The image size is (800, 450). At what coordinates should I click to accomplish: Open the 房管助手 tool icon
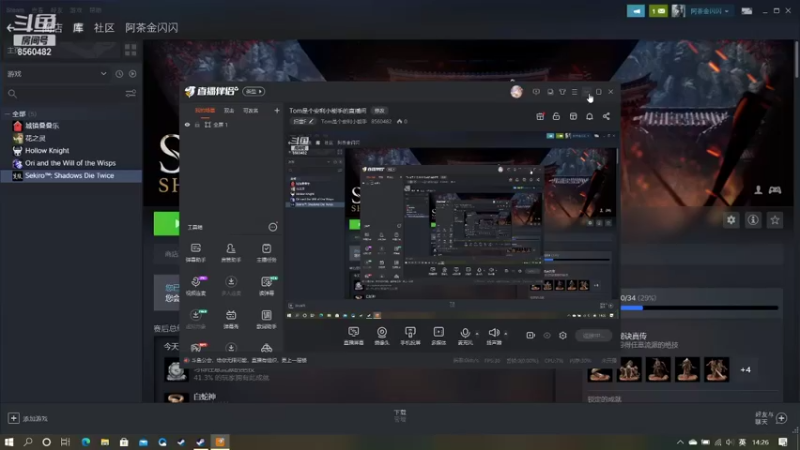[x=231, y=253]
